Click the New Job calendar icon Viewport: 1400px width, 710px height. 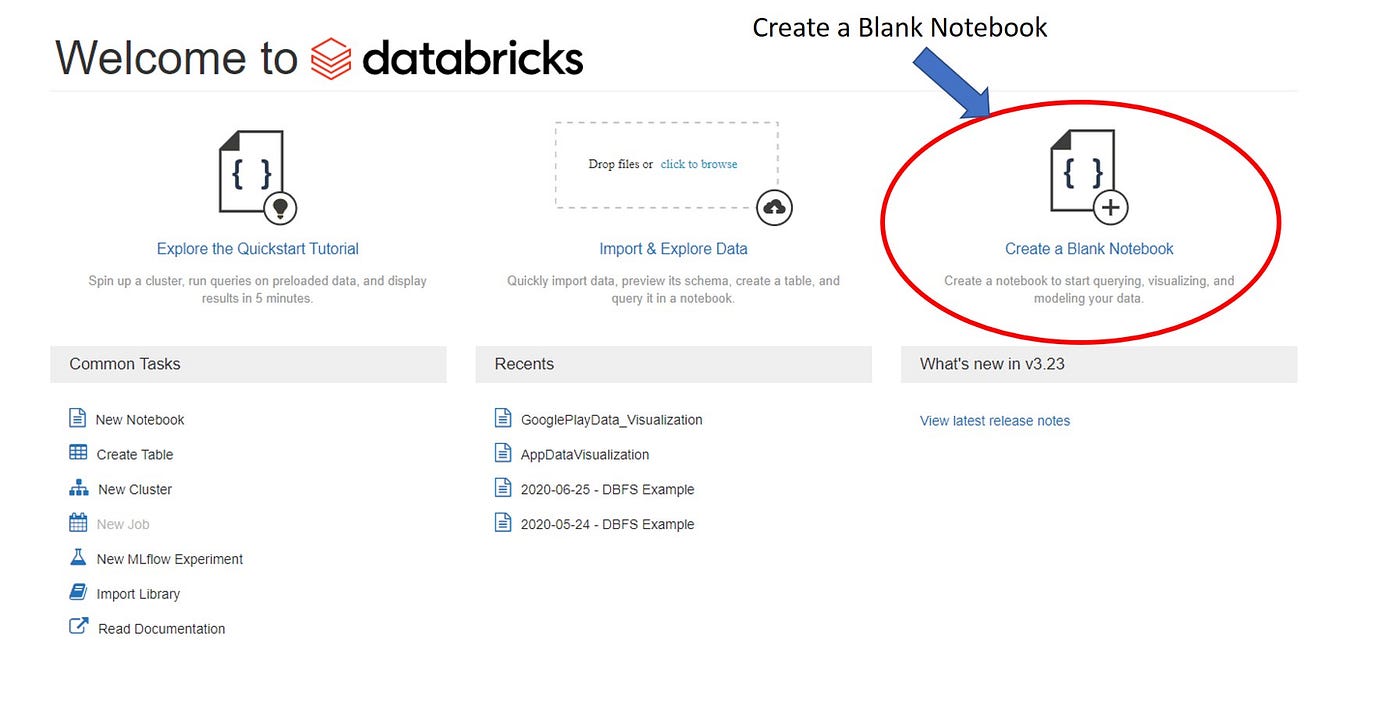[78, 522]
